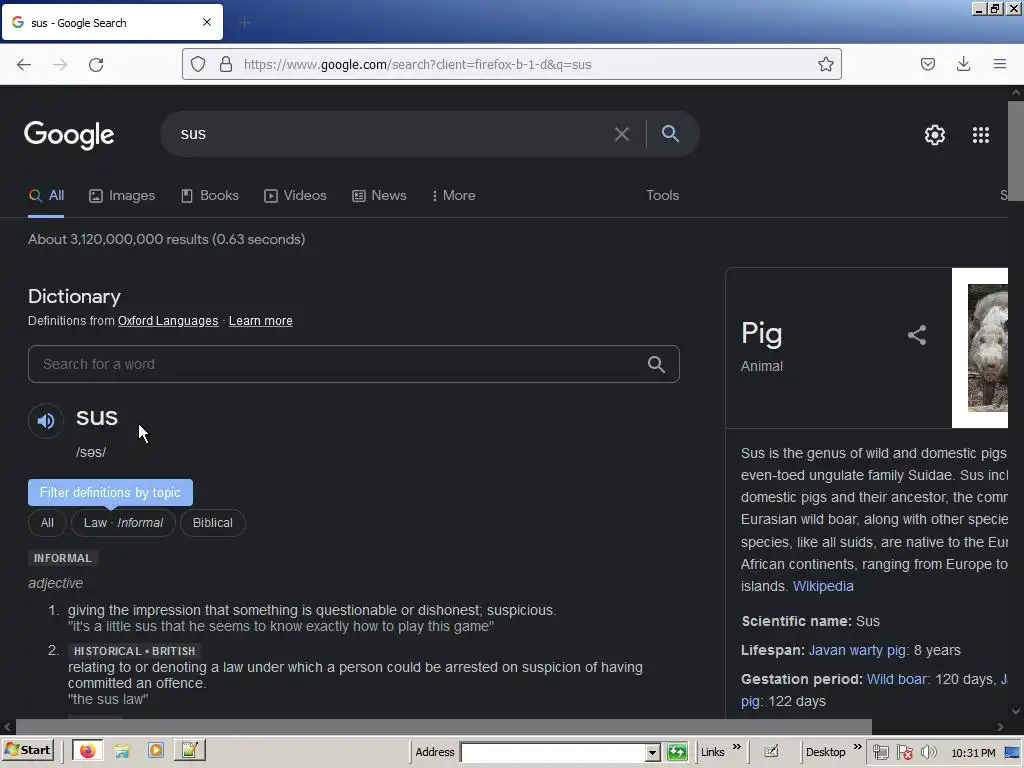The image size is (1024, 768).
Task: Open the Firefox hamburger menu
Action: 999,64
